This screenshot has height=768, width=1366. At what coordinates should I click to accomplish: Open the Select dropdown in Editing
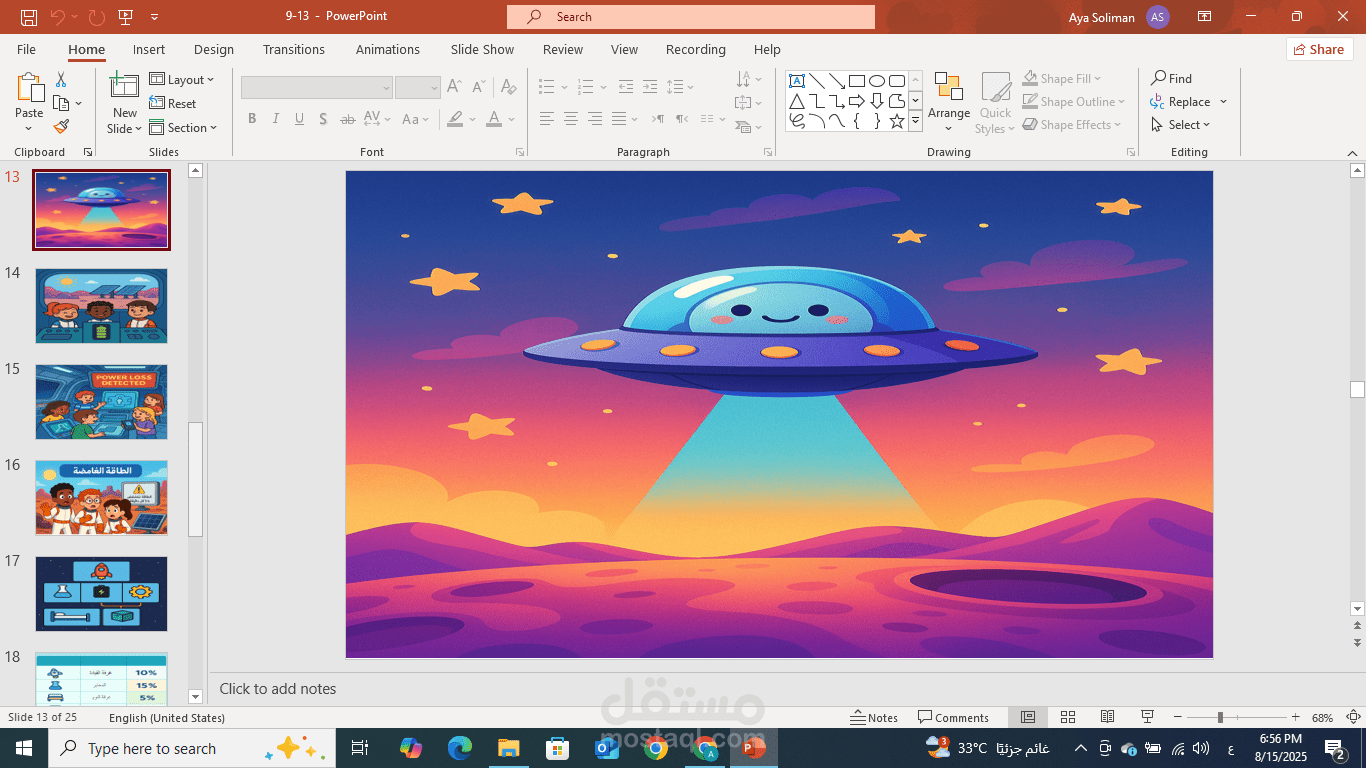(x=1180, y=125)
